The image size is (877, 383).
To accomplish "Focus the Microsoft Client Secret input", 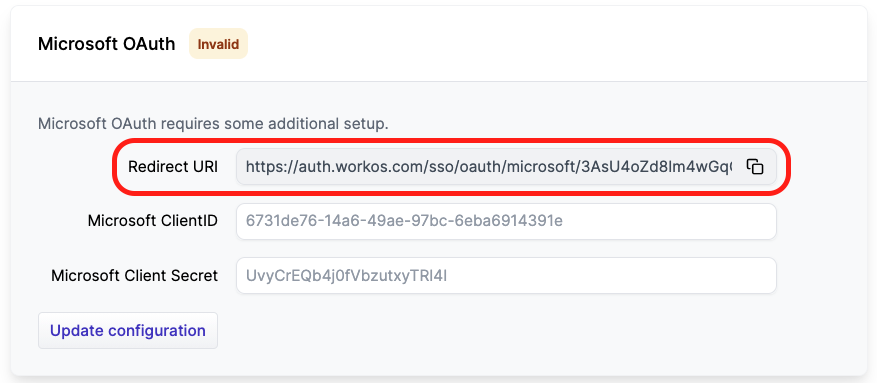I will (x=506, y=275).
